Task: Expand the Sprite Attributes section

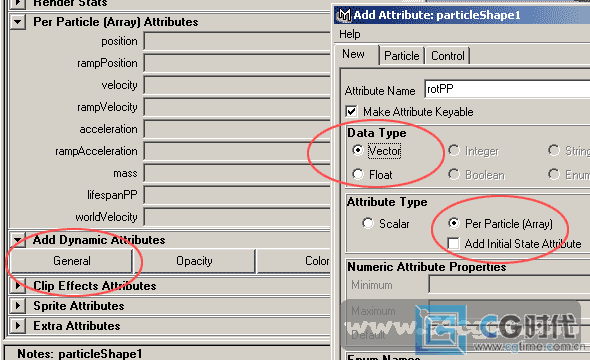Action: coord(18,305)
